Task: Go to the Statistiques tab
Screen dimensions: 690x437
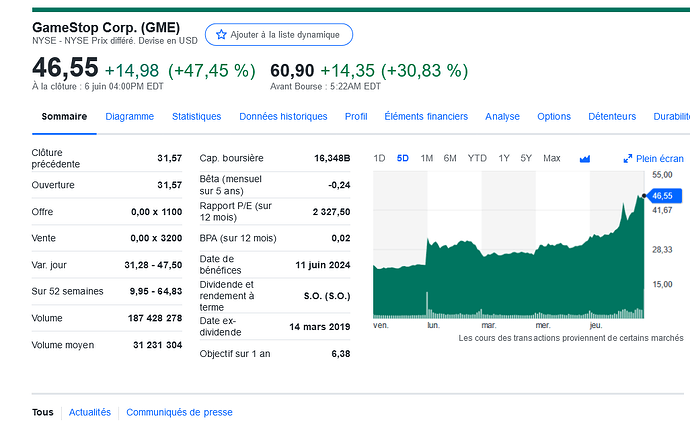Action: point(196,117)
